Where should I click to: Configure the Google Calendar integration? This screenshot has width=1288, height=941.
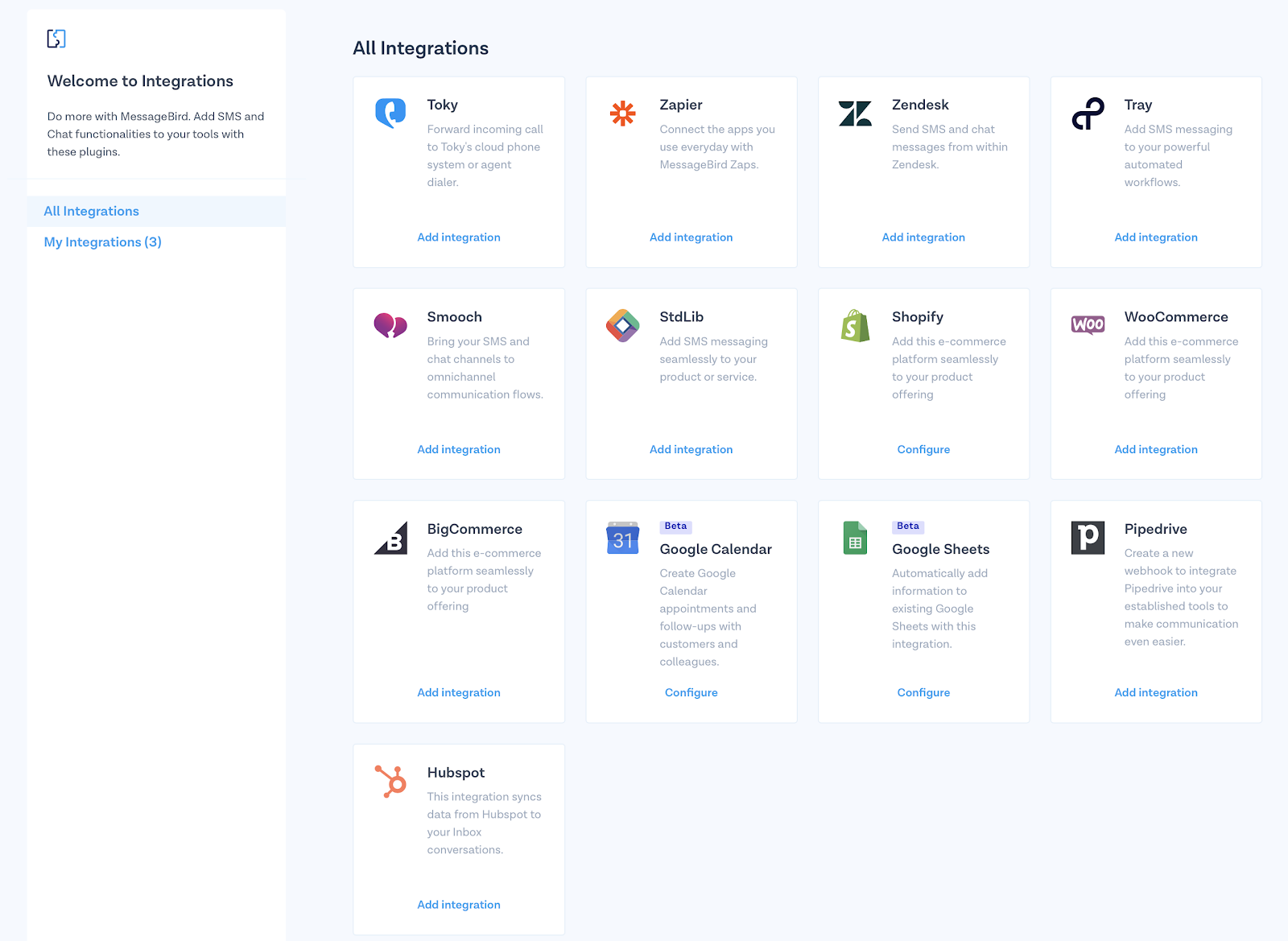[691, 692]
